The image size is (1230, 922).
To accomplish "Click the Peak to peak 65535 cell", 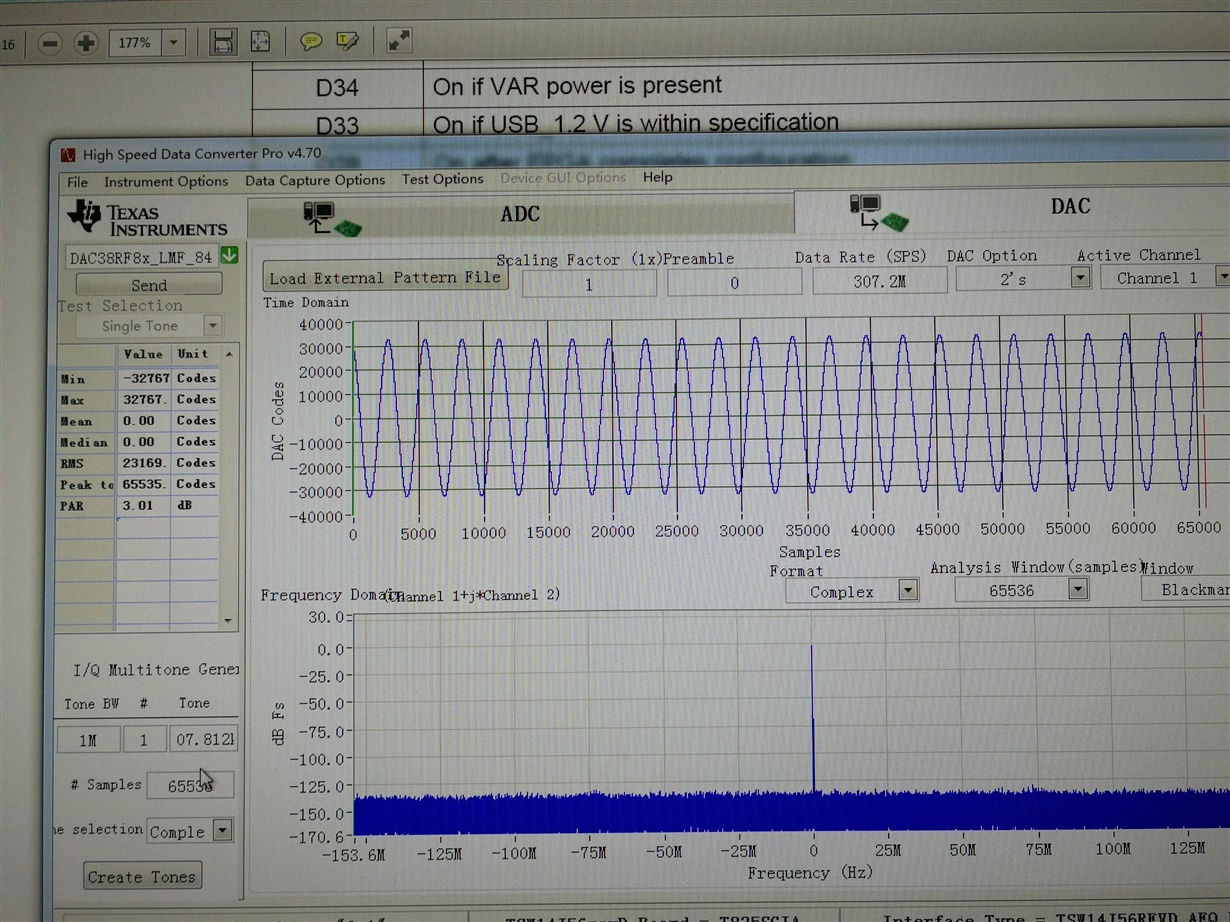I will click(x=144, y=484).
